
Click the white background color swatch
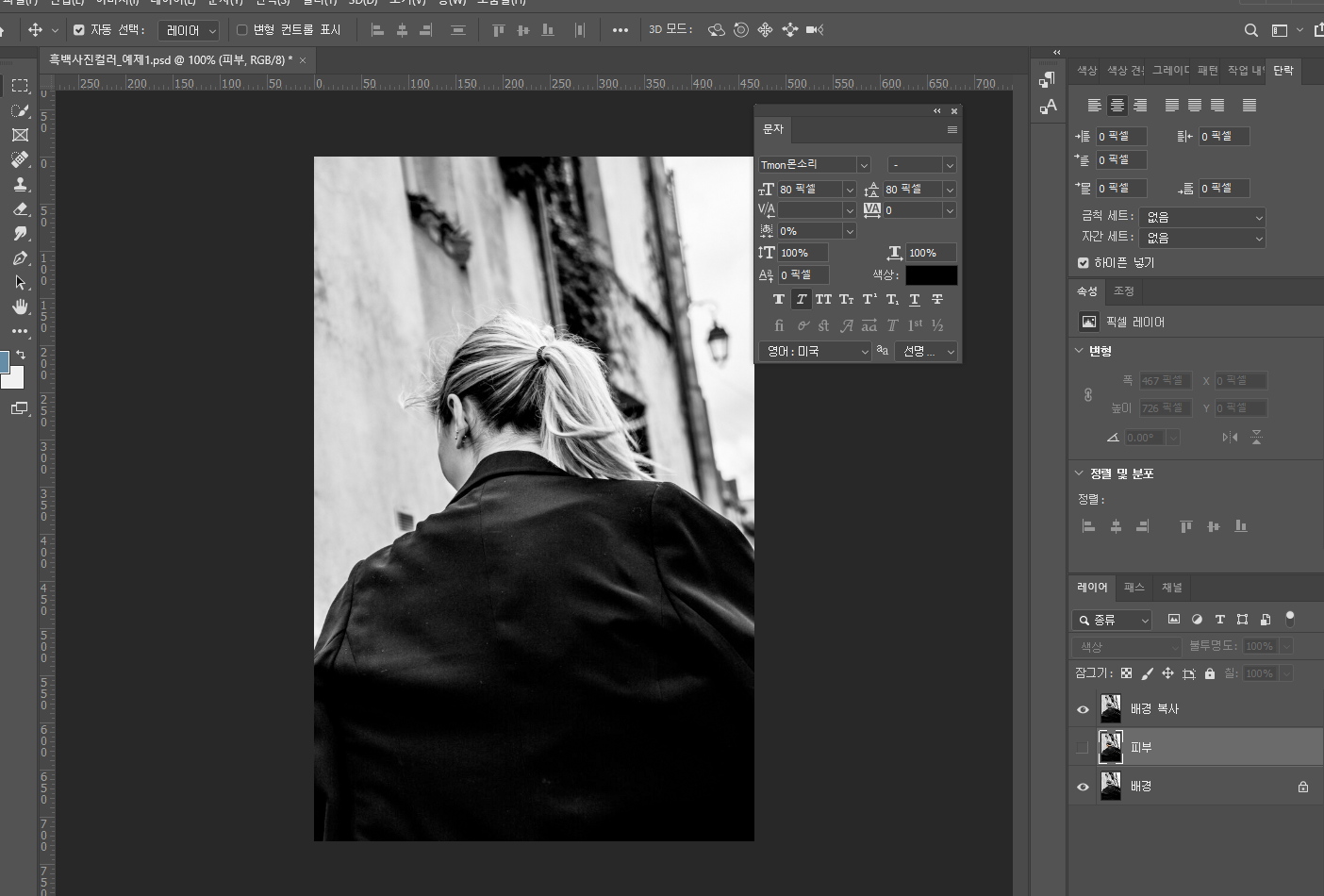13,378
